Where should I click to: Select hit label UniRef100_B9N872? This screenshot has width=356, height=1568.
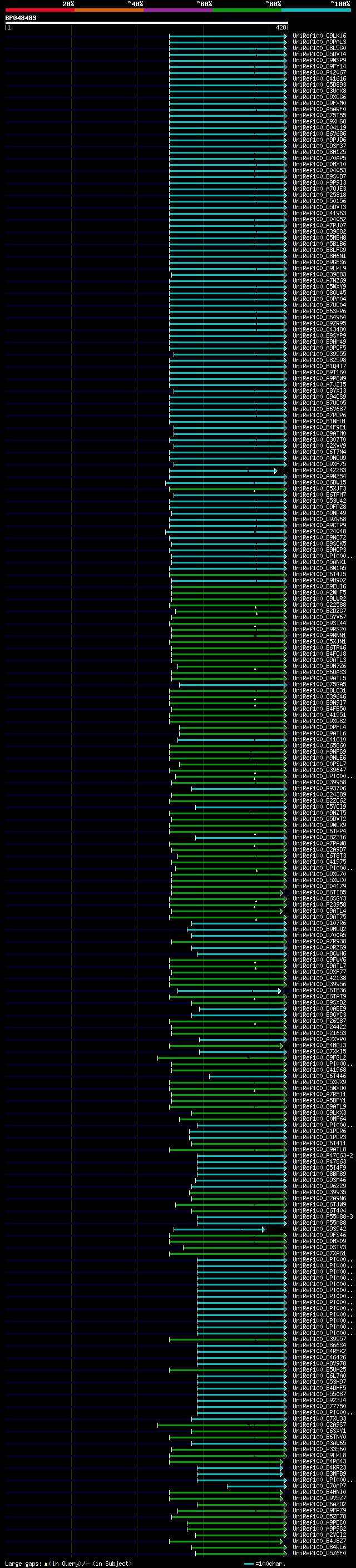coord(319,537)
